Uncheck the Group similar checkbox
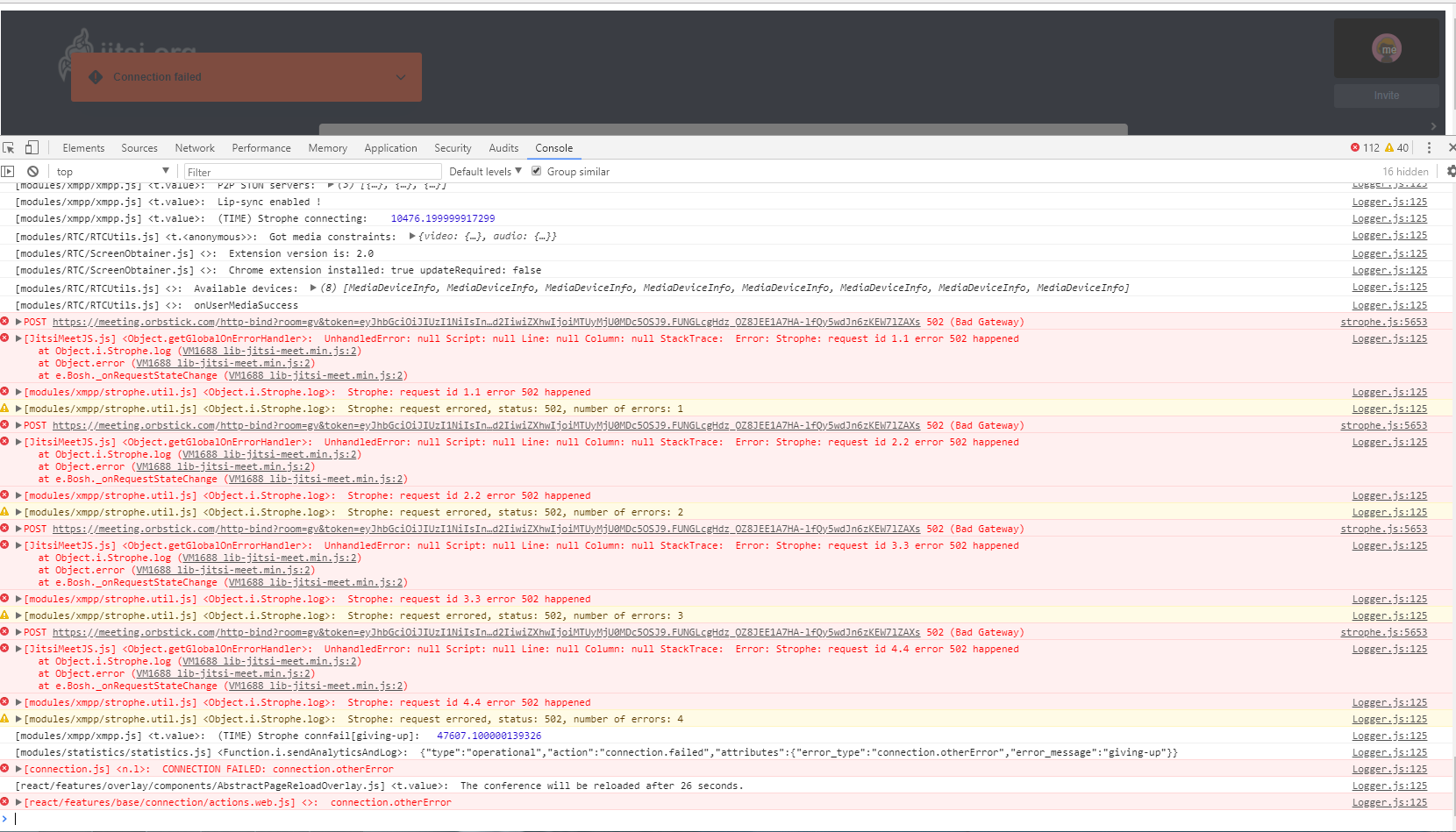Screen dimensions: 1456x832 pyautogui.click(x=536, y=171)
